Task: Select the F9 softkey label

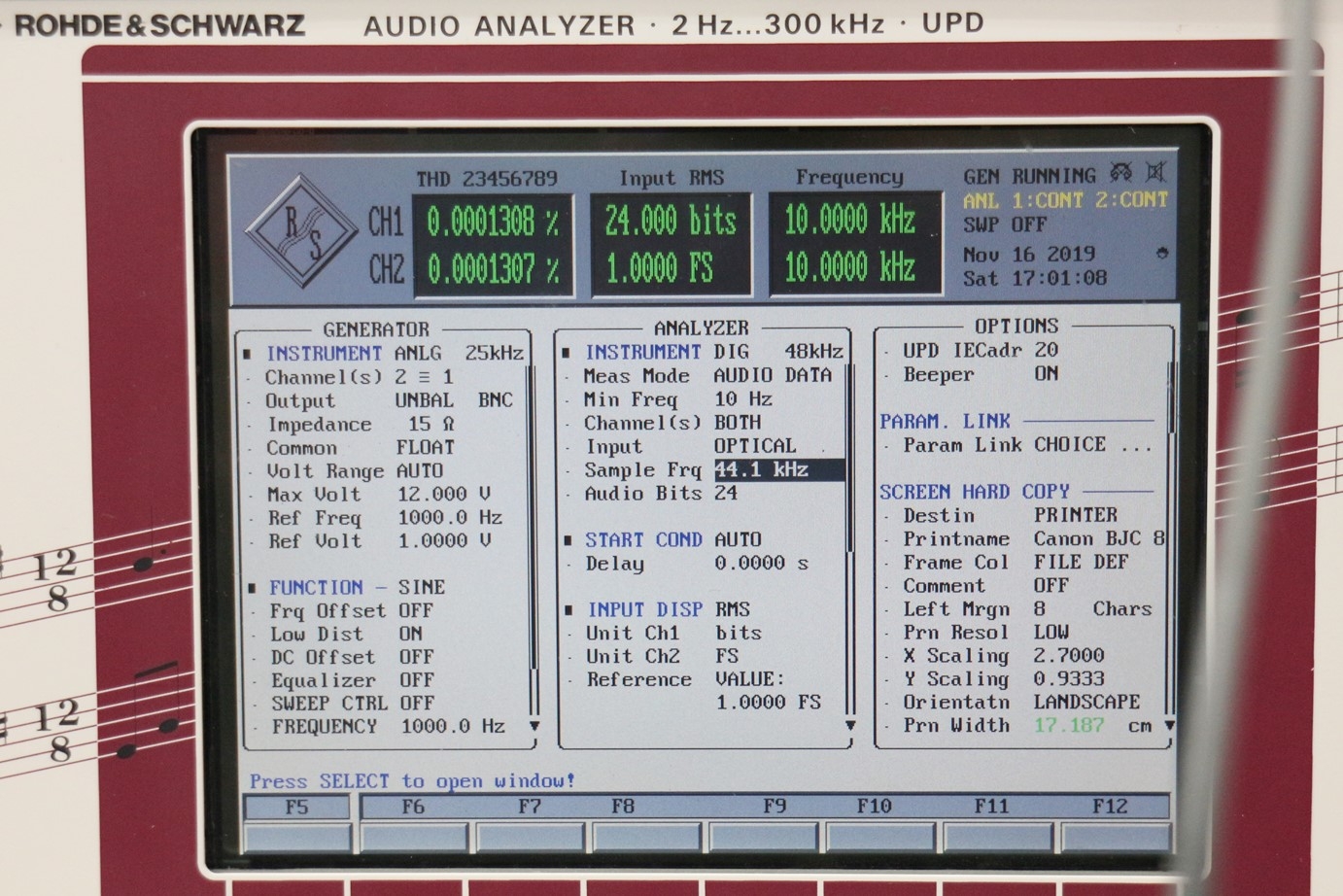Action: 775,806
